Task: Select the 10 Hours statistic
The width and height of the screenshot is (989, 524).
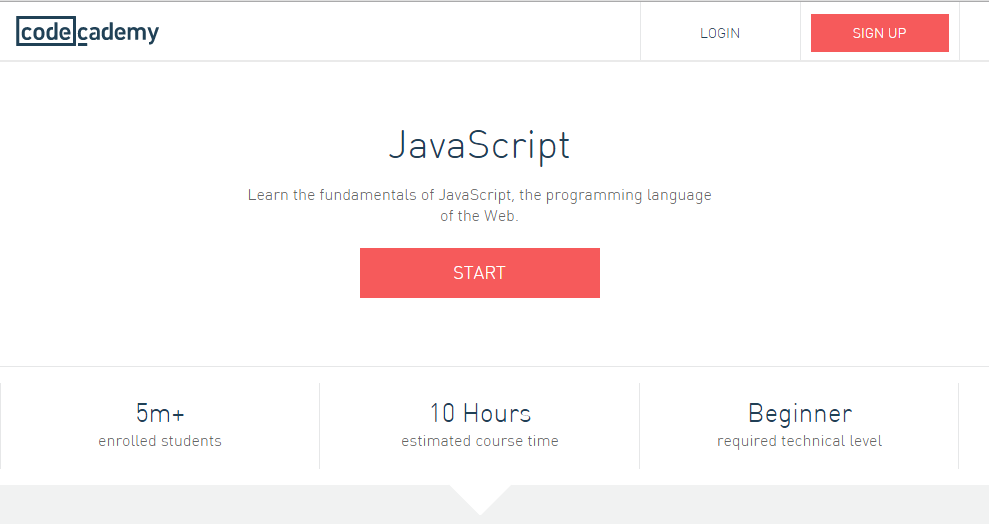Action: click(480, 414)
